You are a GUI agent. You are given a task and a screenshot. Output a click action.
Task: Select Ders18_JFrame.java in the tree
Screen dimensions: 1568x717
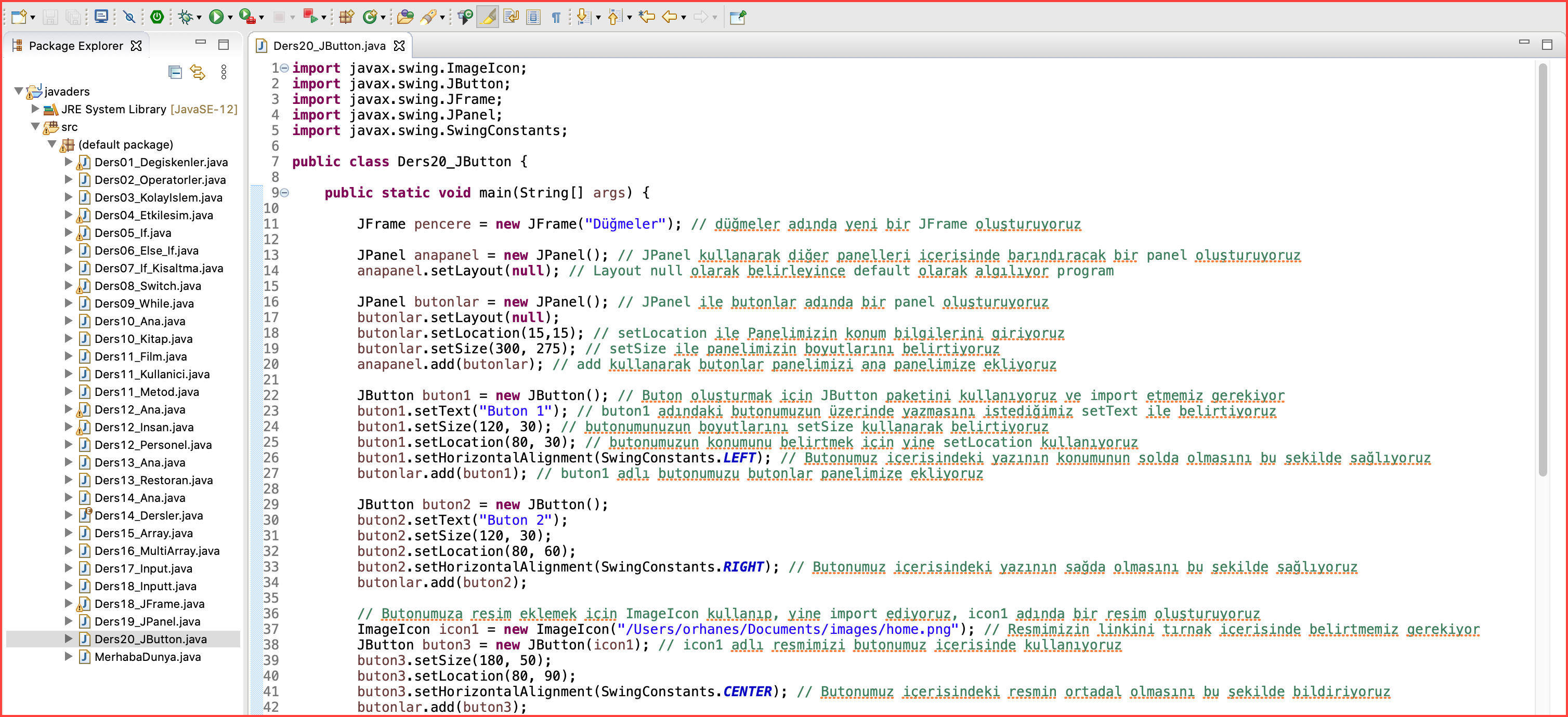coord(149,604)
